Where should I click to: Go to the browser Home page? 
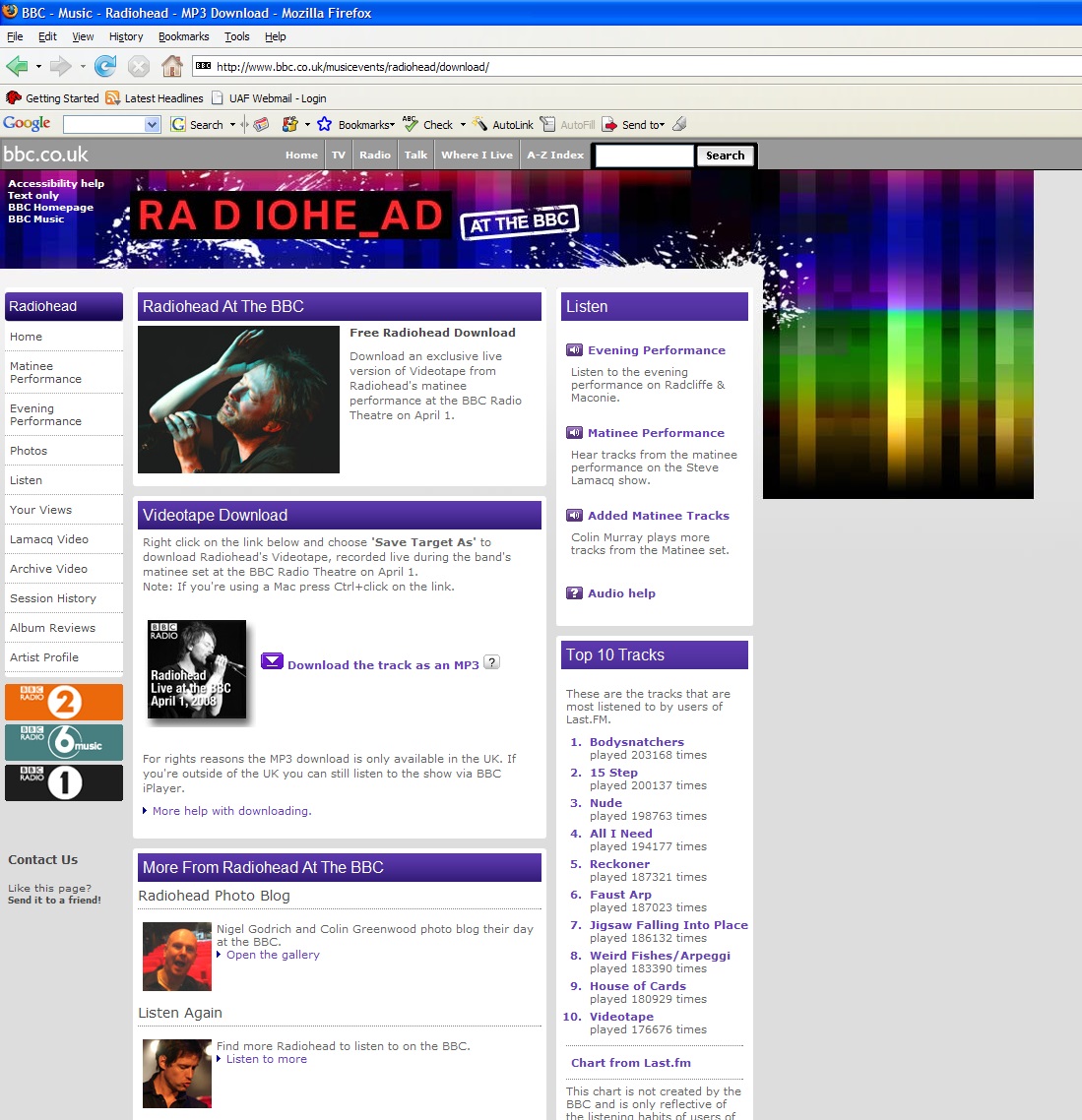point(171,66)
